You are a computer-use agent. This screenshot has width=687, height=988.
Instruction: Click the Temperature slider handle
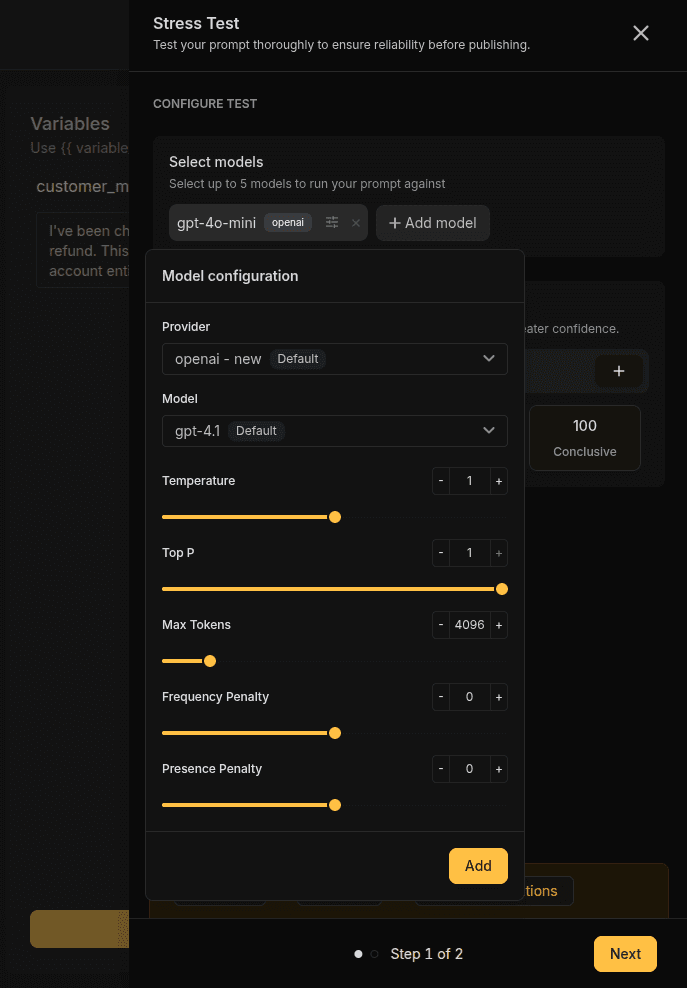click(x=335, y=517)
